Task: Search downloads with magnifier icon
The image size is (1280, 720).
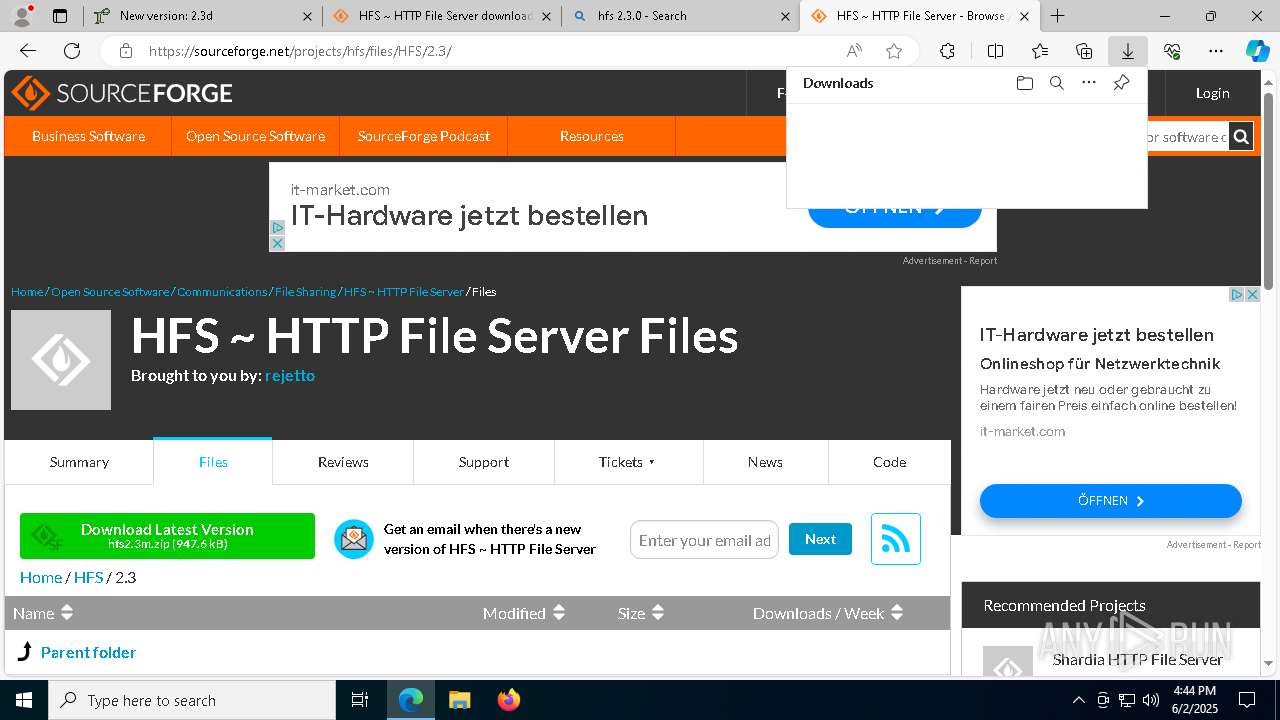Action: (1056, 83)
